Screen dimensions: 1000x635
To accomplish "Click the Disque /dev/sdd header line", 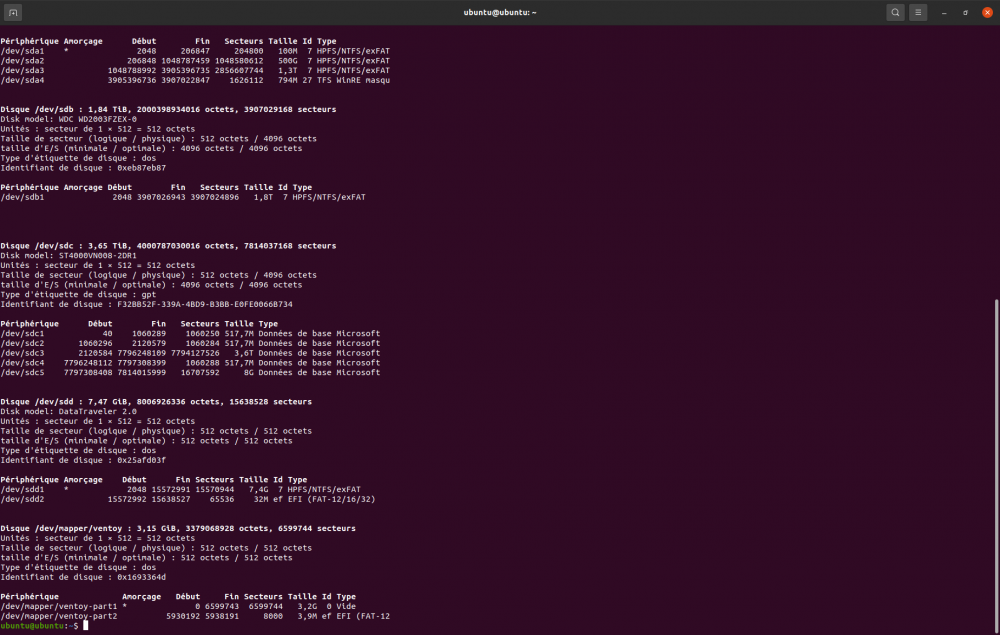I will [x=156, y=402].
